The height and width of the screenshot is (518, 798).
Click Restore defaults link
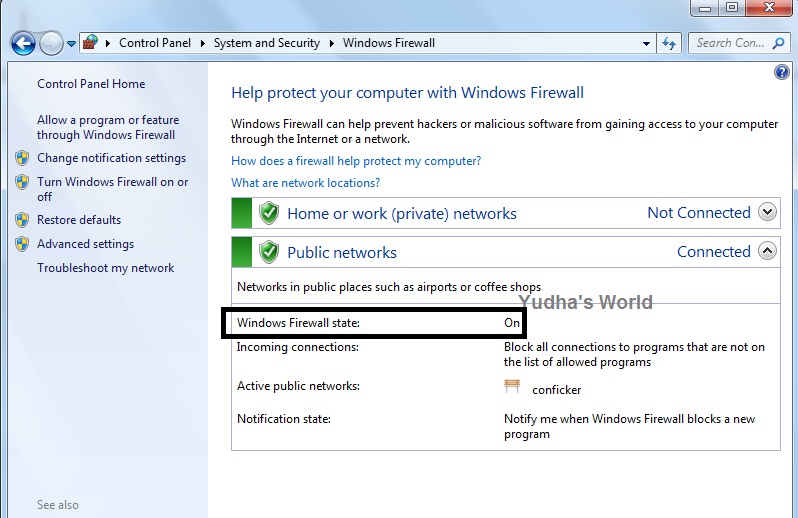pyautogui.click(x=79, y=220)
